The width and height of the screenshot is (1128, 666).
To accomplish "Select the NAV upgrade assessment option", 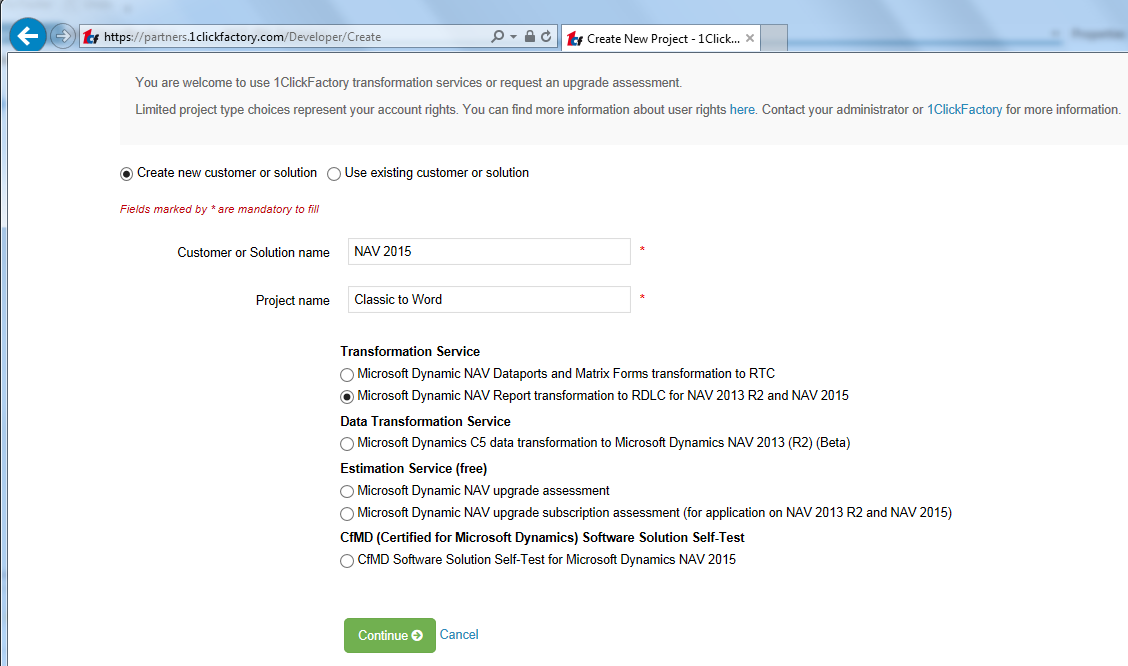I will [x=347, y=492].
